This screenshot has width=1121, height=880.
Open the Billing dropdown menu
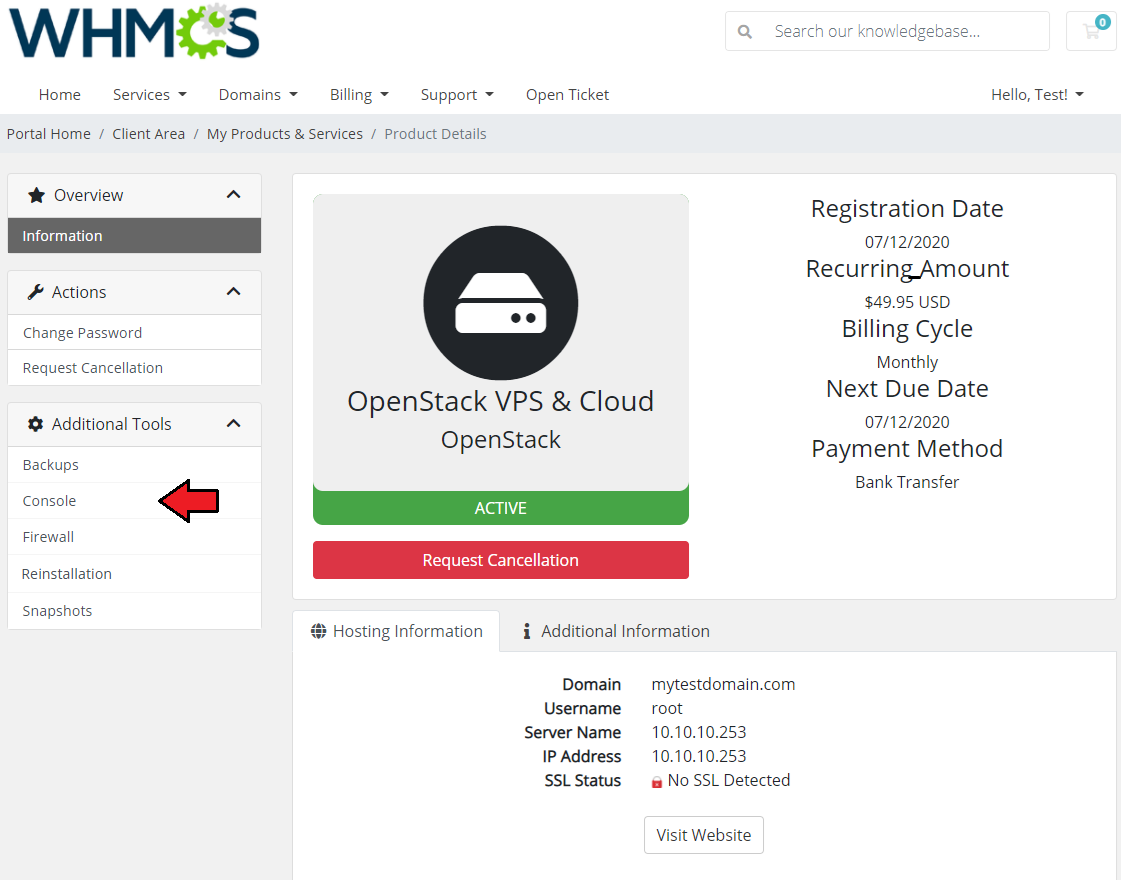[358, 94]
